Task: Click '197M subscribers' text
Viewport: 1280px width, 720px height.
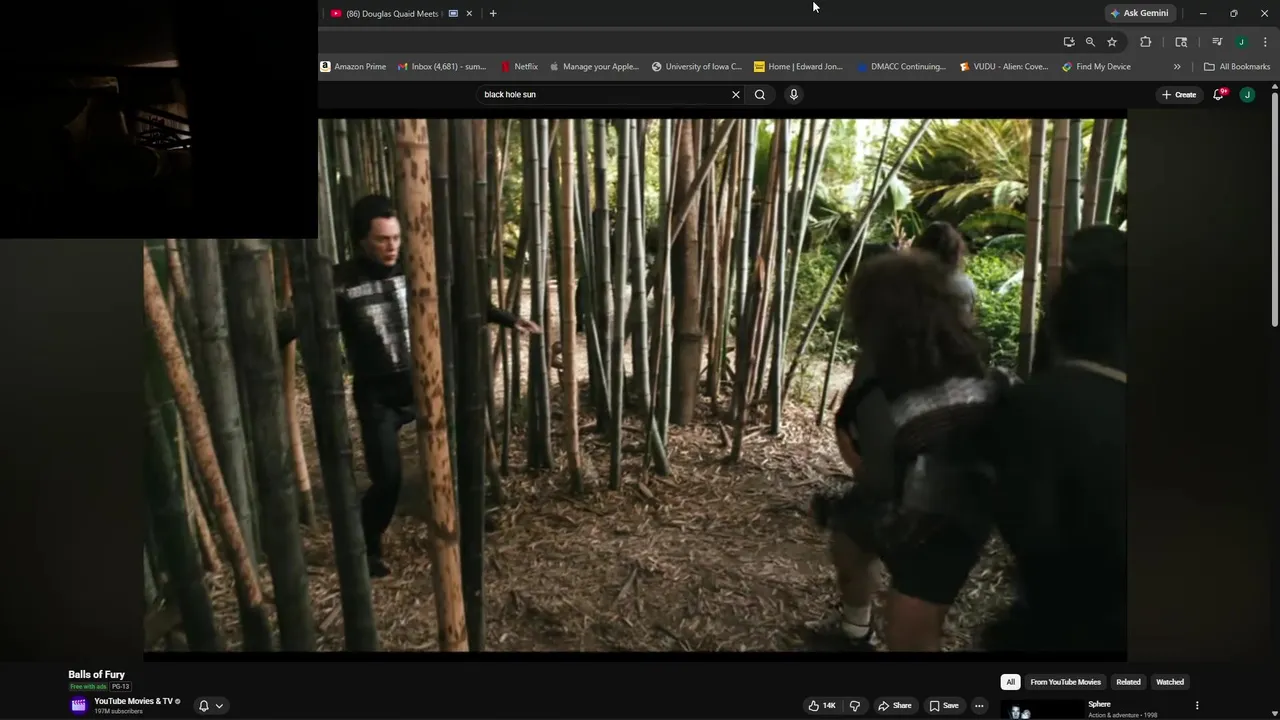Action: pos(118,711)
